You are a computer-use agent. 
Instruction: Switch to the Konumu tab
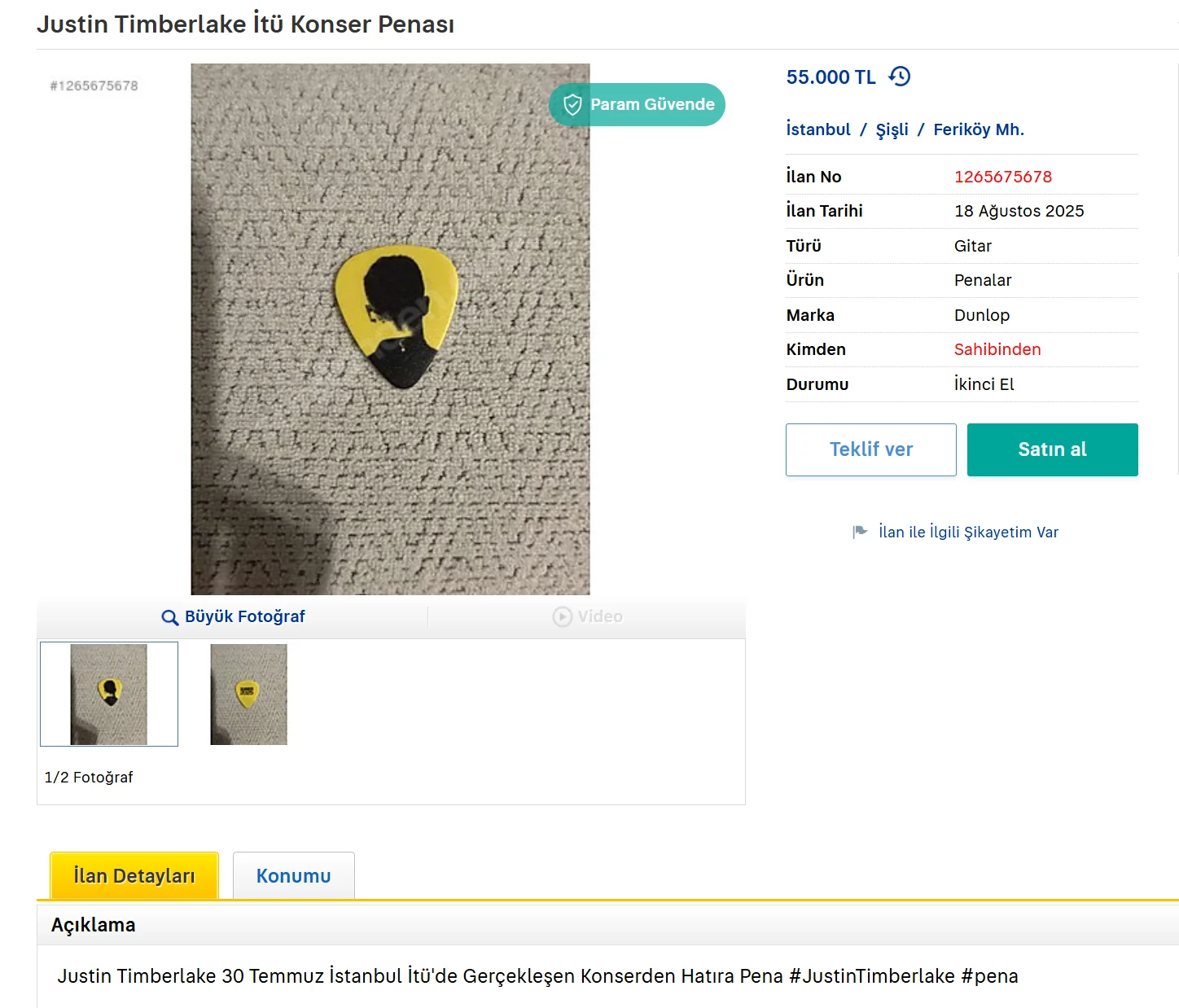[293, 876]
